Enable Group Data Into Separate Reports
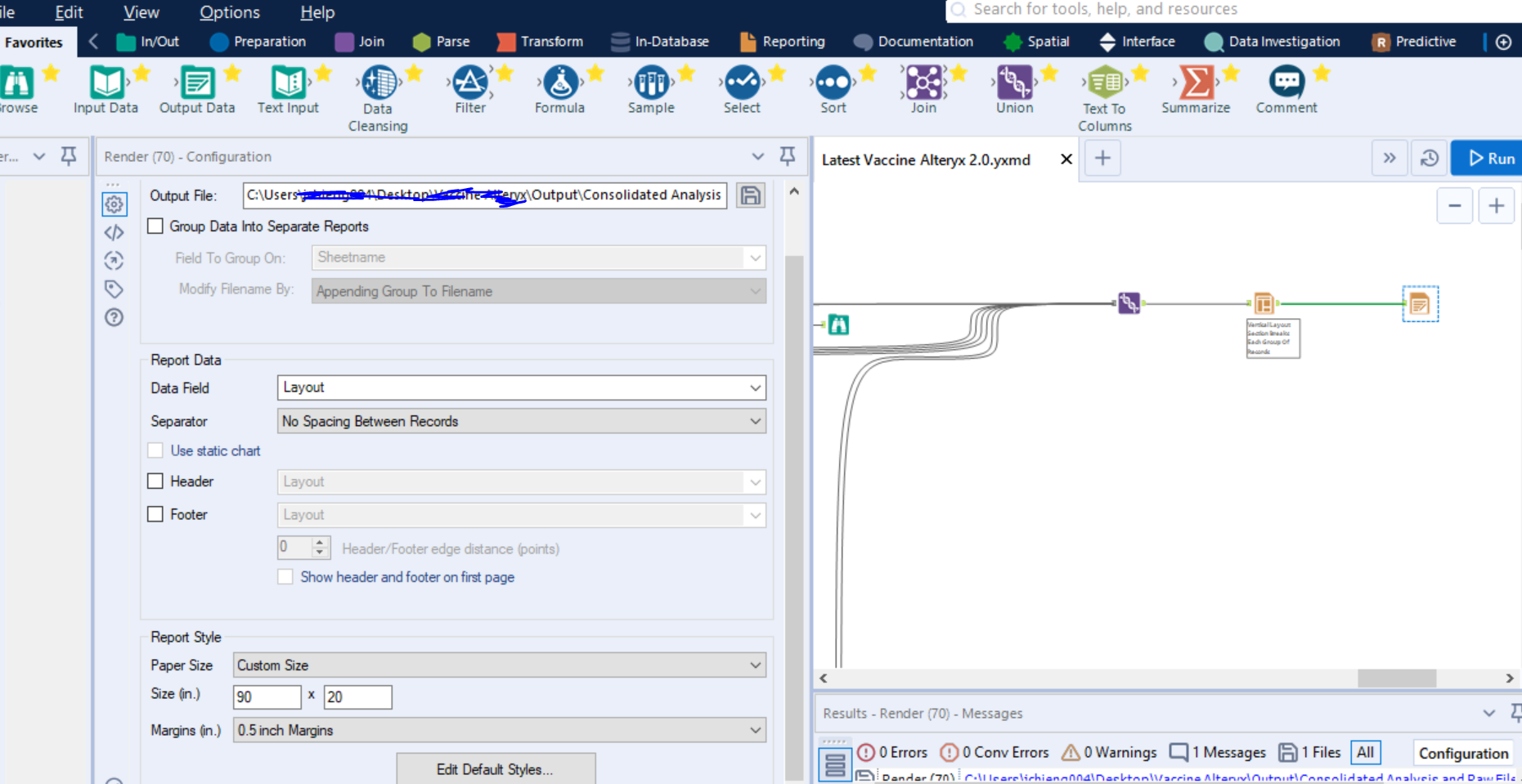The image size is (1522, 784). [155, 226]
